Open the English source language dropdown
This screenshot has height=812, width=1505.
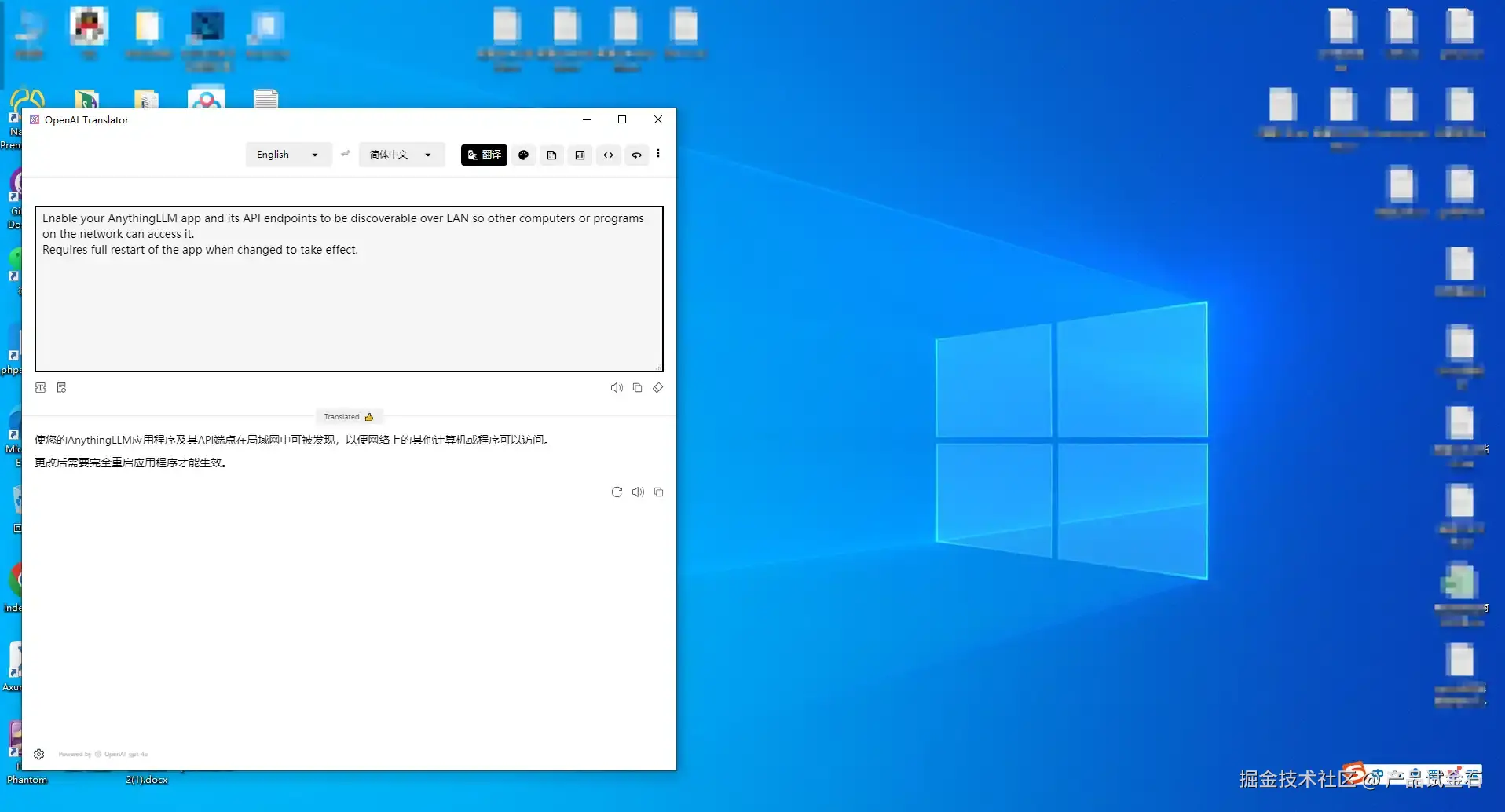[x=288, y=155]
